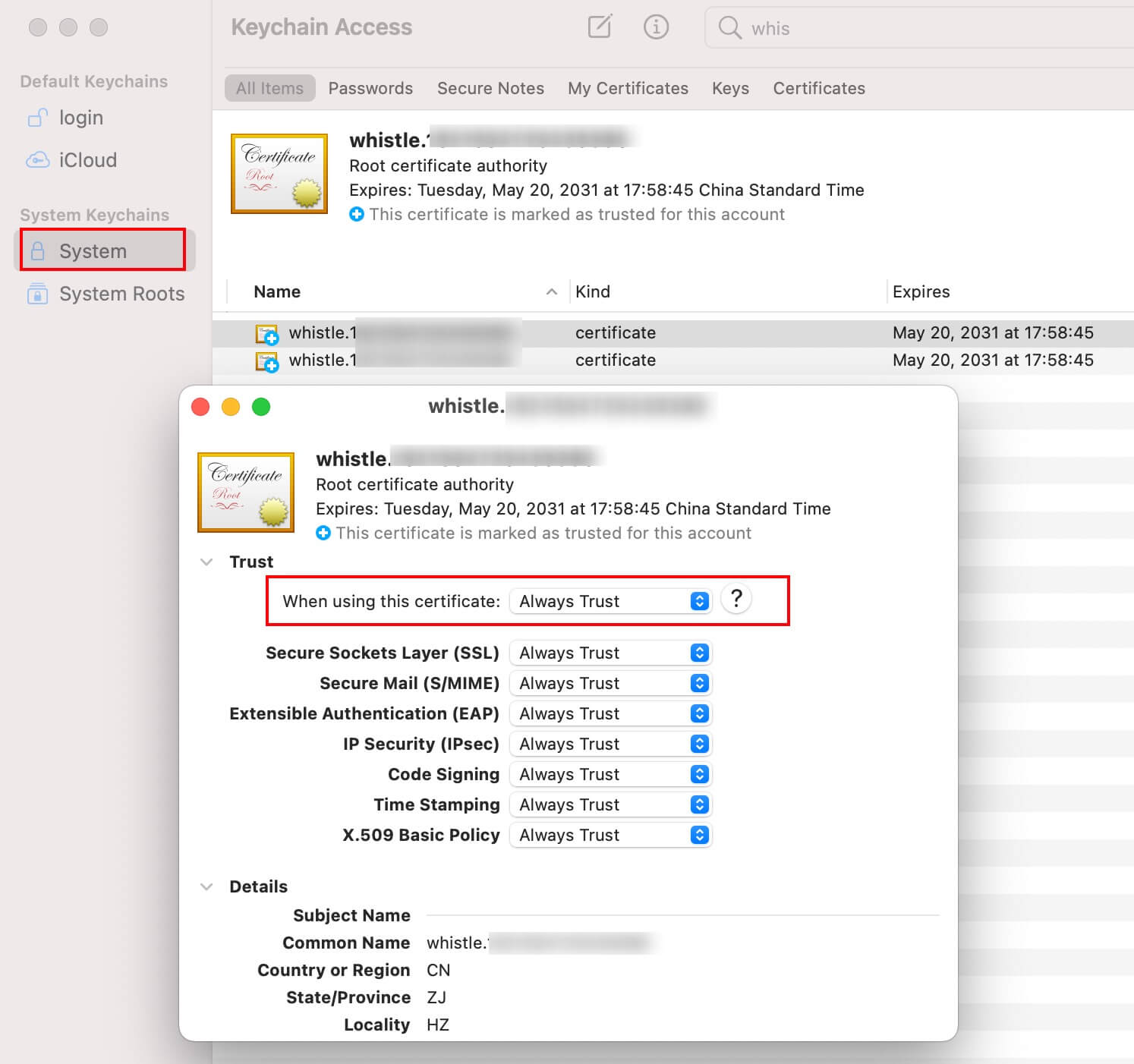This screenshot has width=1134, height=1064.
Task: Click blue plus trusted badge in main header
Action: (x=357, y=214)
